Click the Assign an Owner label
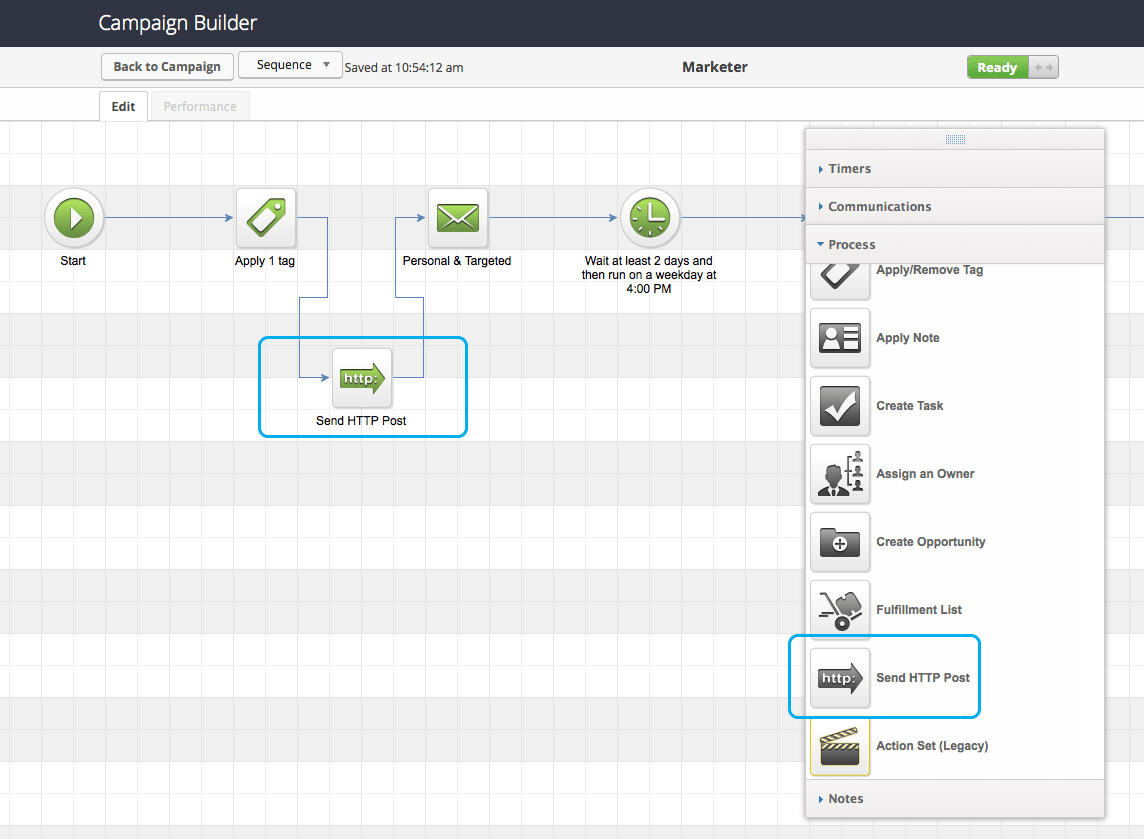This screenshot has width=1144, height=839. [x=925, y=473]
